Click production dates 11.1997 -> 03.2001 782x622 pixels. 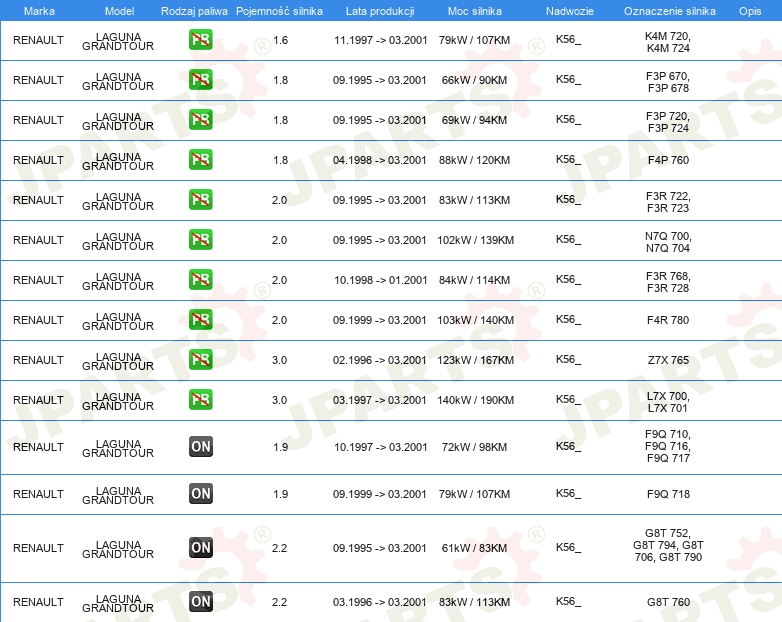pyautogui.click(x=381, y=40)
